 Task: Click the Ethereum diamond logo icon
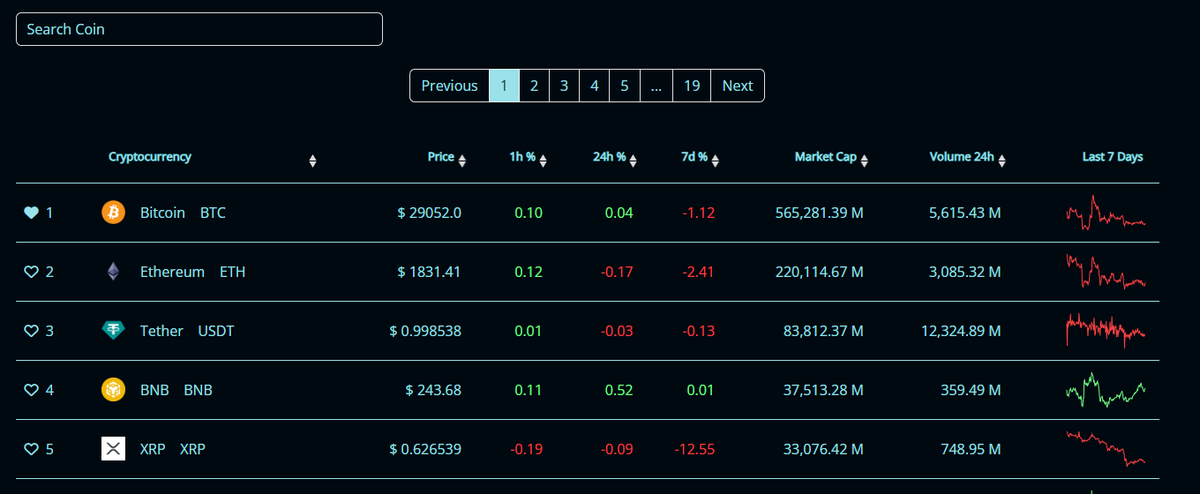(113, 272)
